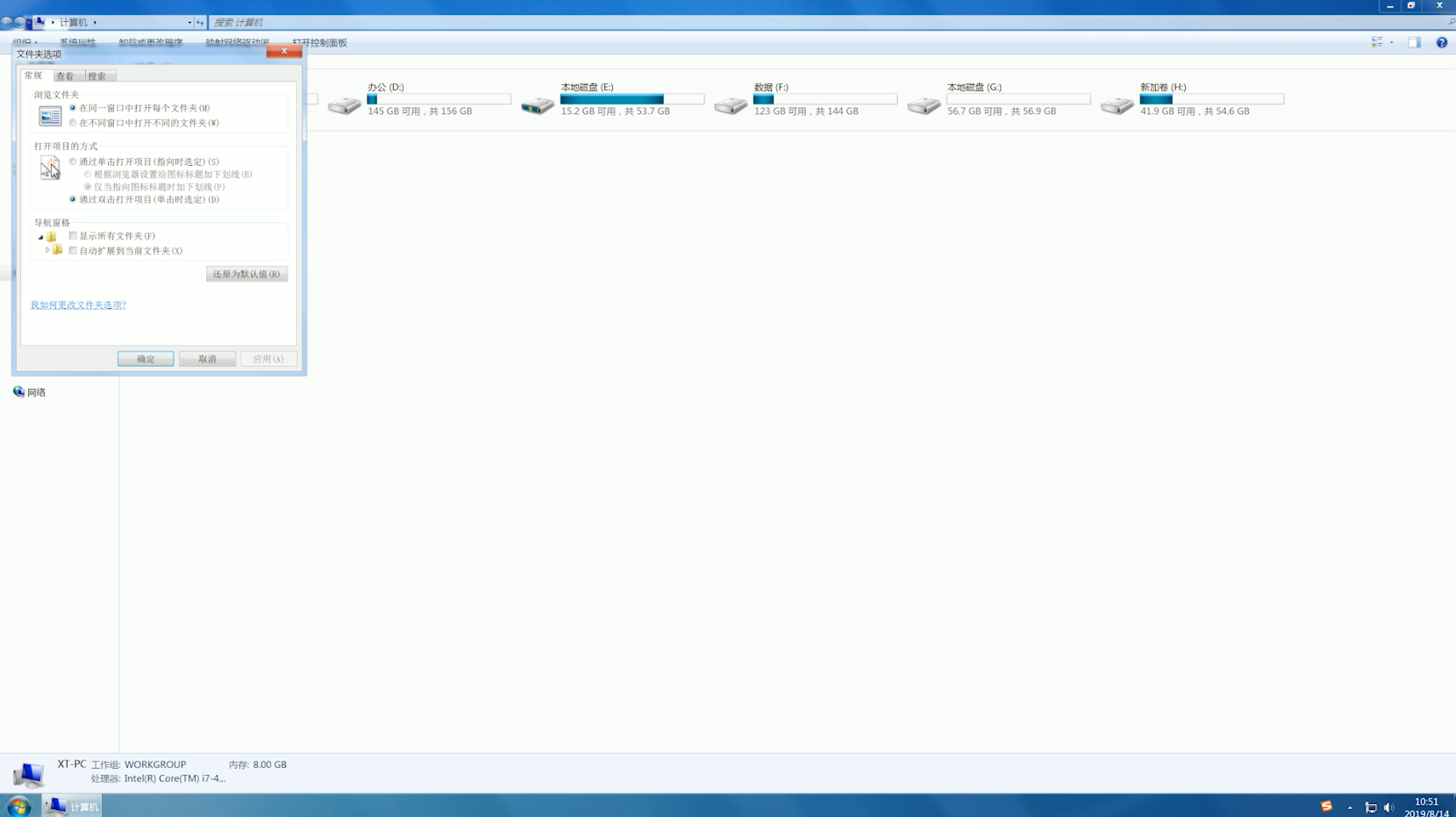Screen dimensions: 1456x817
Task: Open Help with the question mark icon
Action: pyautogui.click(x=1442, y=42)
